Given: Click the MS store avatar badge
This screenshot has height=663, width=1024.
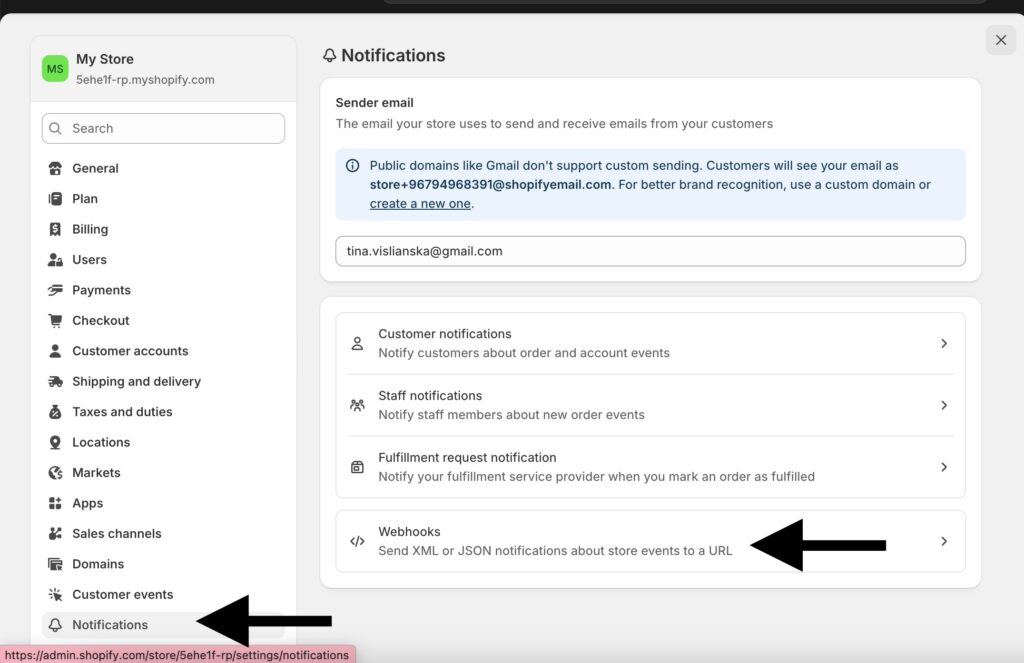Looking at the screenshot, I should tap(55, 69).
